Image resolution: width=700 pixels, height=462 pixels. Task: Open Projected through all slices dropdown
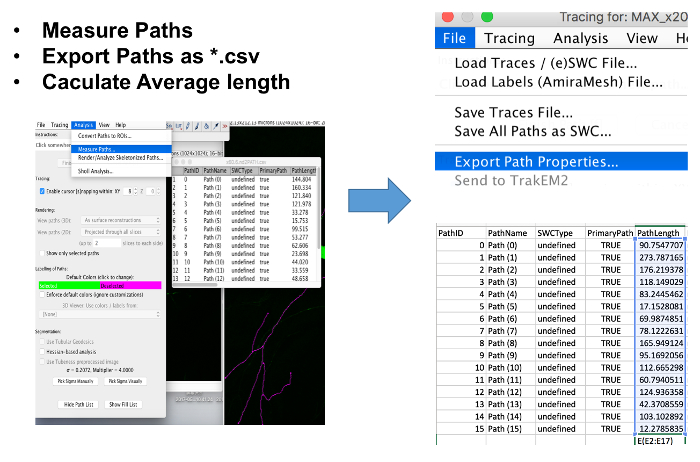pyautogui.click(x=121, y=232)
